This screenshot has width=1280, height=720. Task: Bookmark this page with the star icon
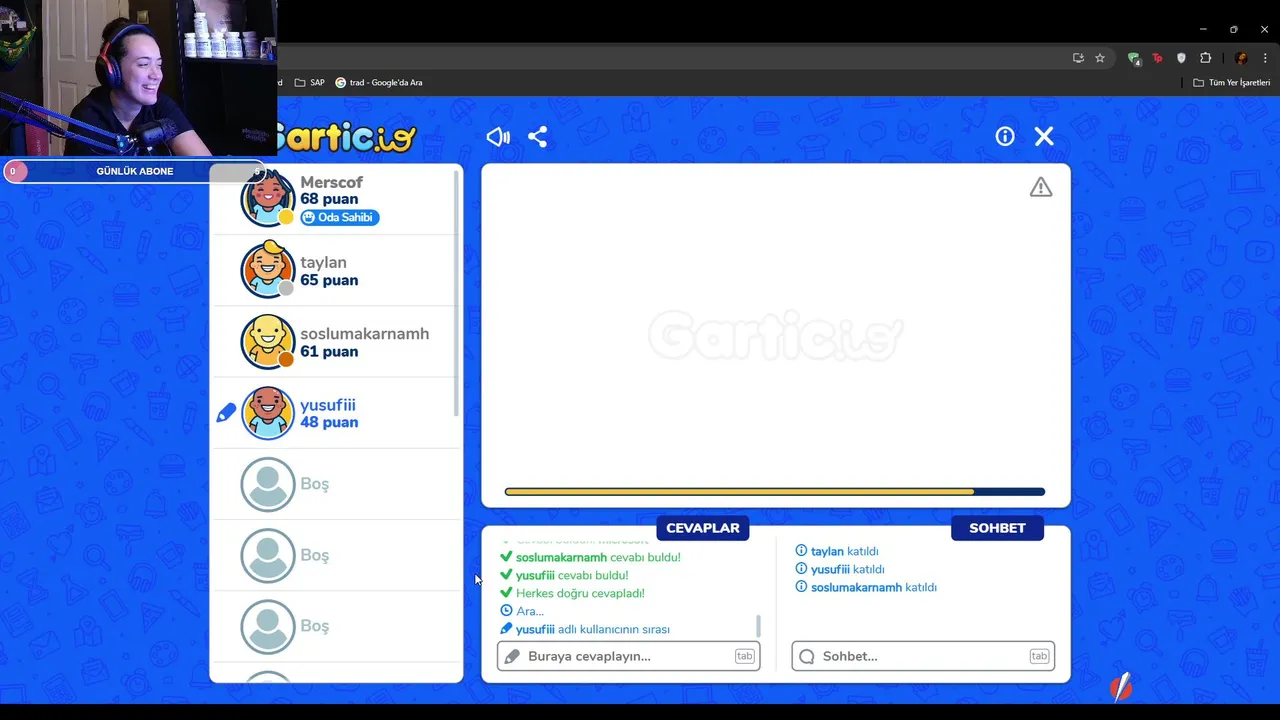coord(1100,58)
